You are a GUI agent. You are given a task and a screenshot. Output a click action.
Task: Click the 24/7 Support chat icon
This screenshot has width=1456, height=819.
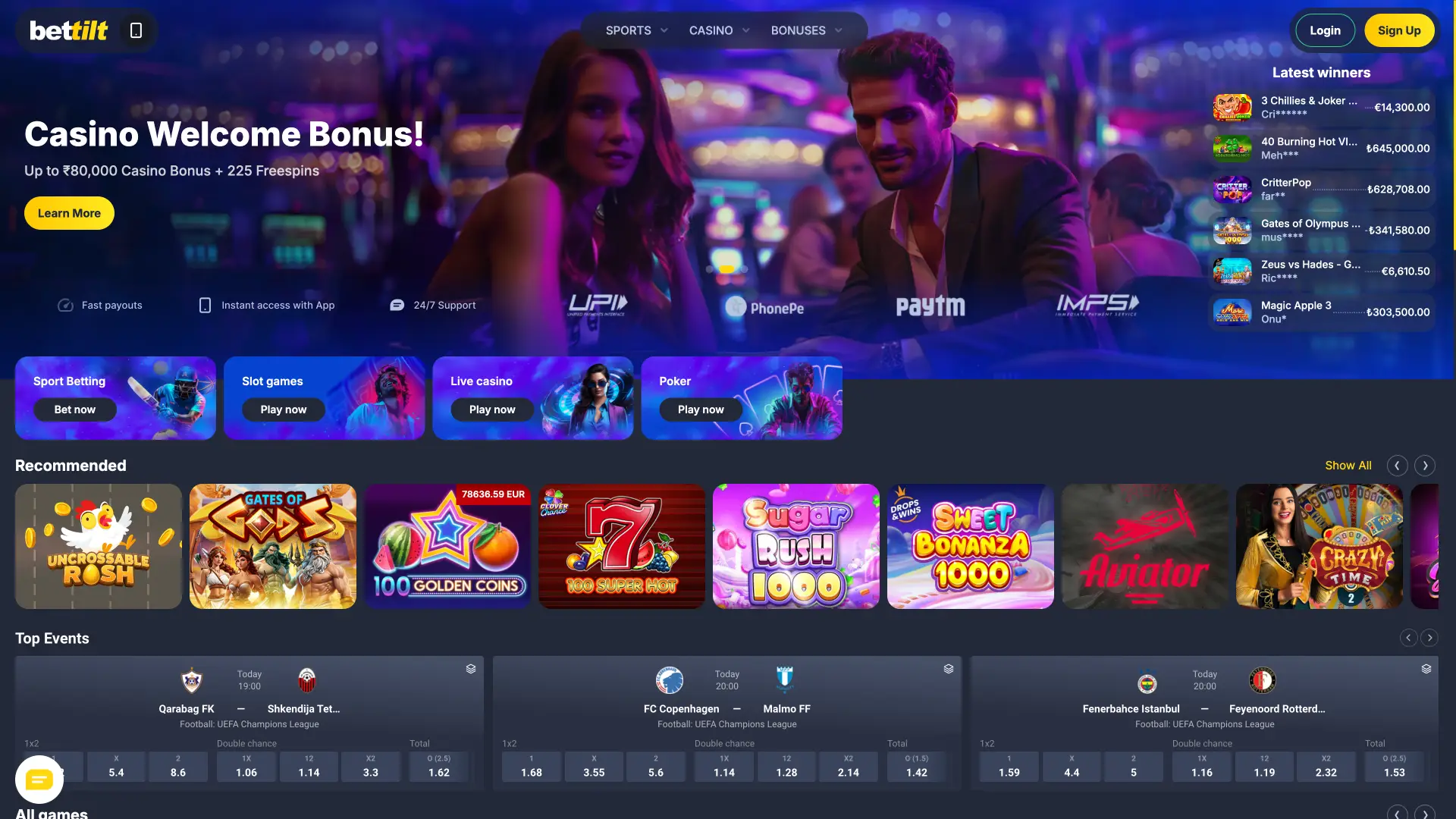point(397,305)
